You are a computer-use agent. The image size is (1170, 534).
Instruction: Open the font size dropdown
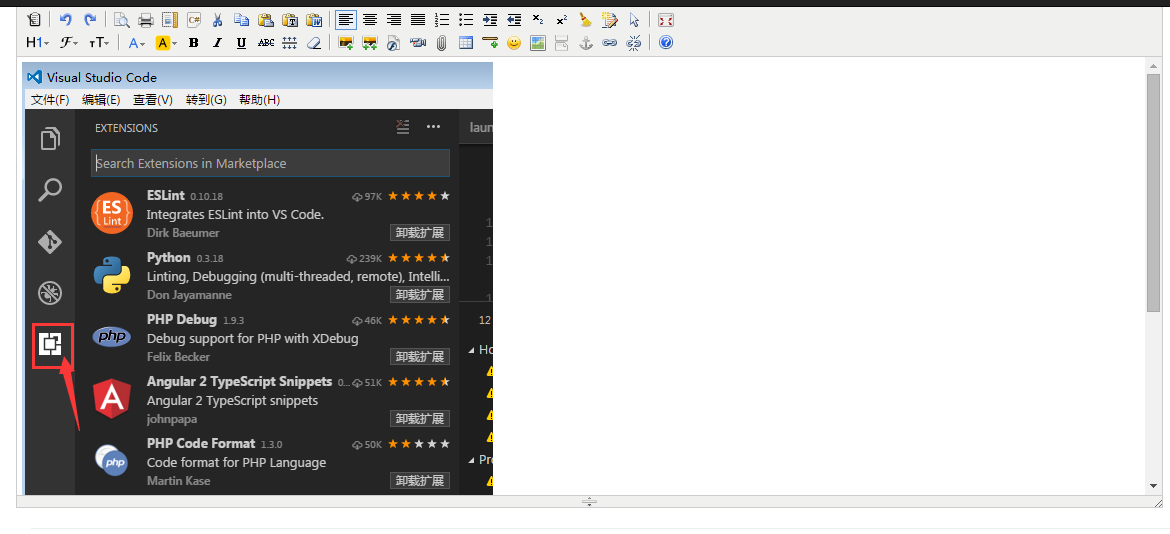[x=98, y=43]
